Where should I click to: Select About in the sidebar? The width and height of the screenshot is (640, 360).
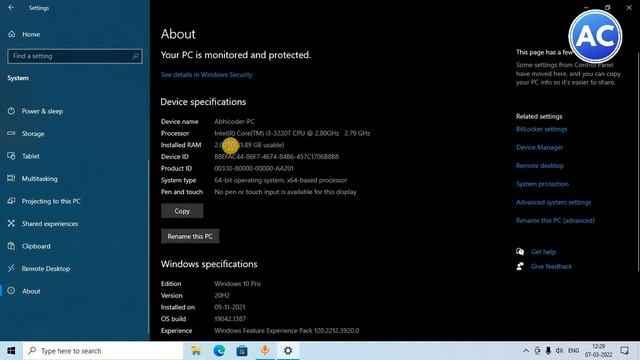[x=31, y=291]
